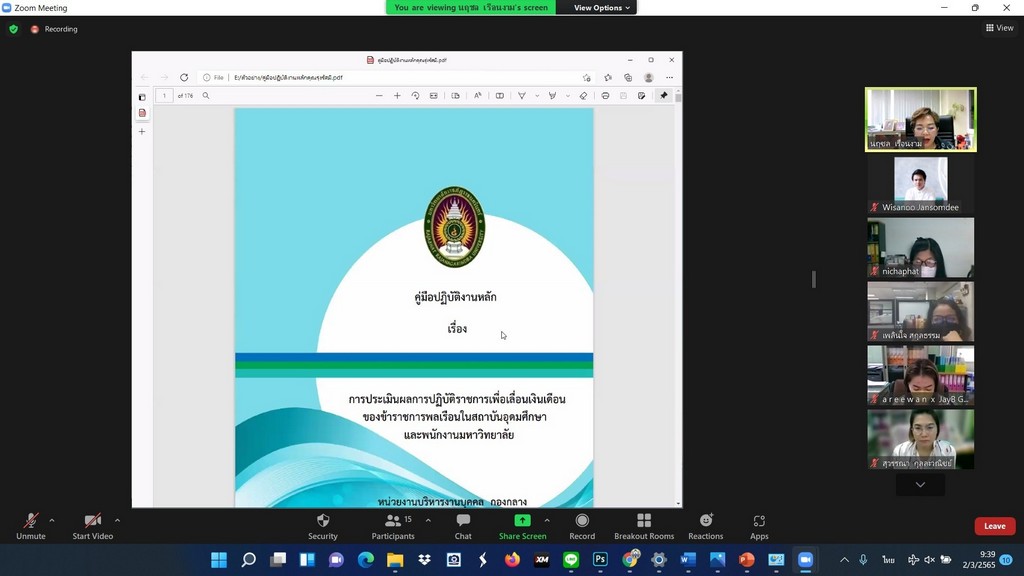Viewport: 1024px width, 576px height.
Task: Open video options arrow beside Start Video
Action: 117,520
